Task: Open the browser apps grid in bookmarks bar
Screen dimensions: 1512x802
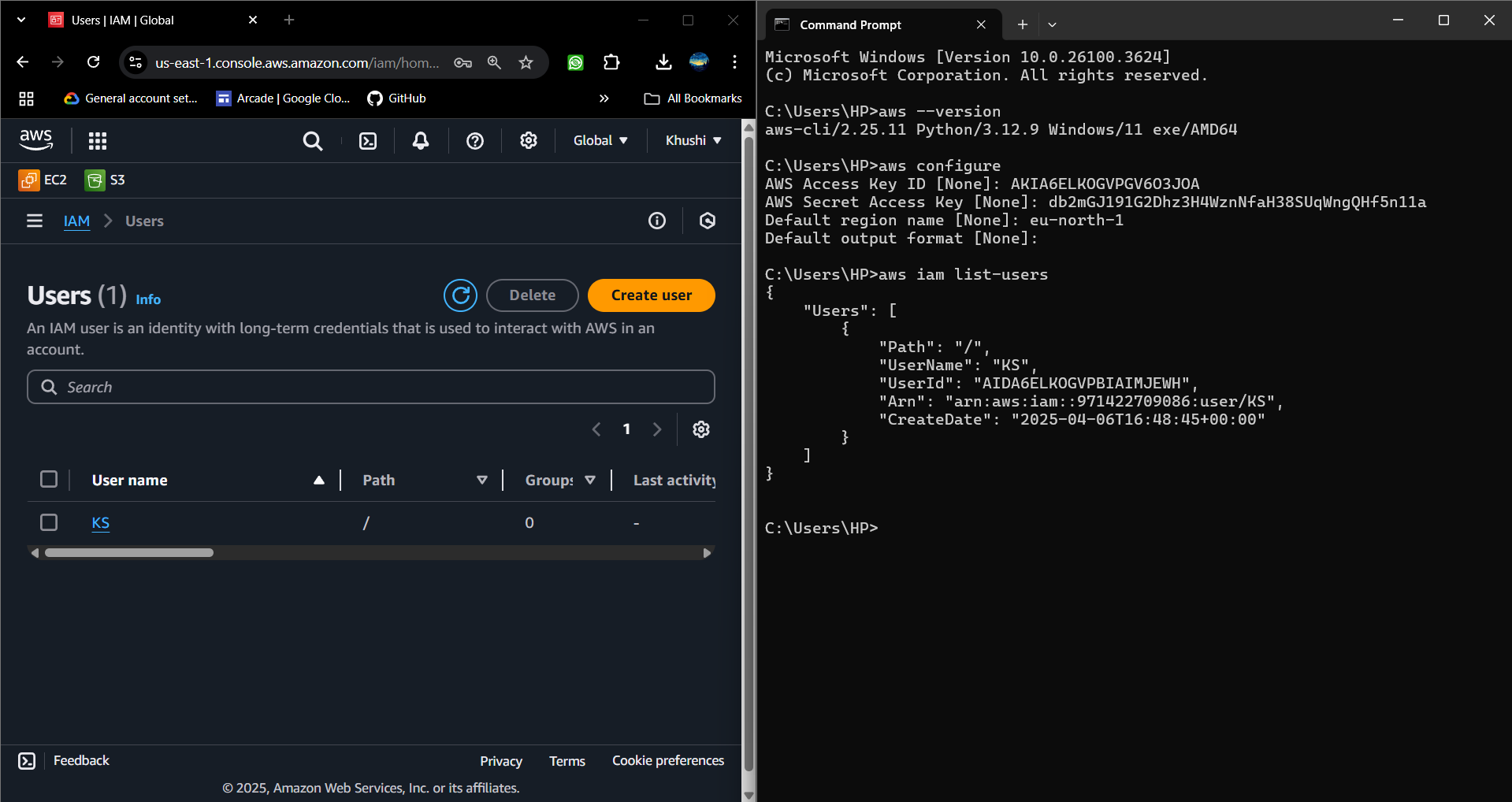Action: tap(27, 98)
